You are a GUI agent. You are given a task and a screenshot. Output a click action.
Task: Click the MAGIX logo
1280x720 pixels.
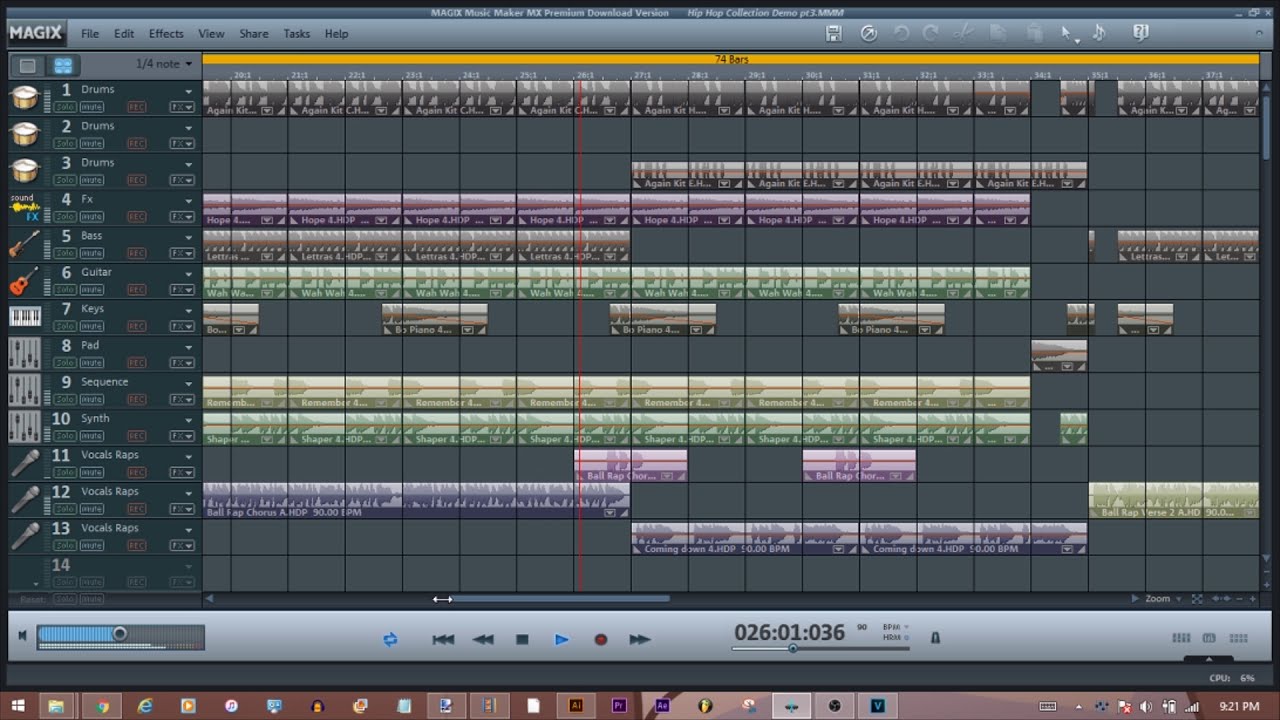[36, 33]
